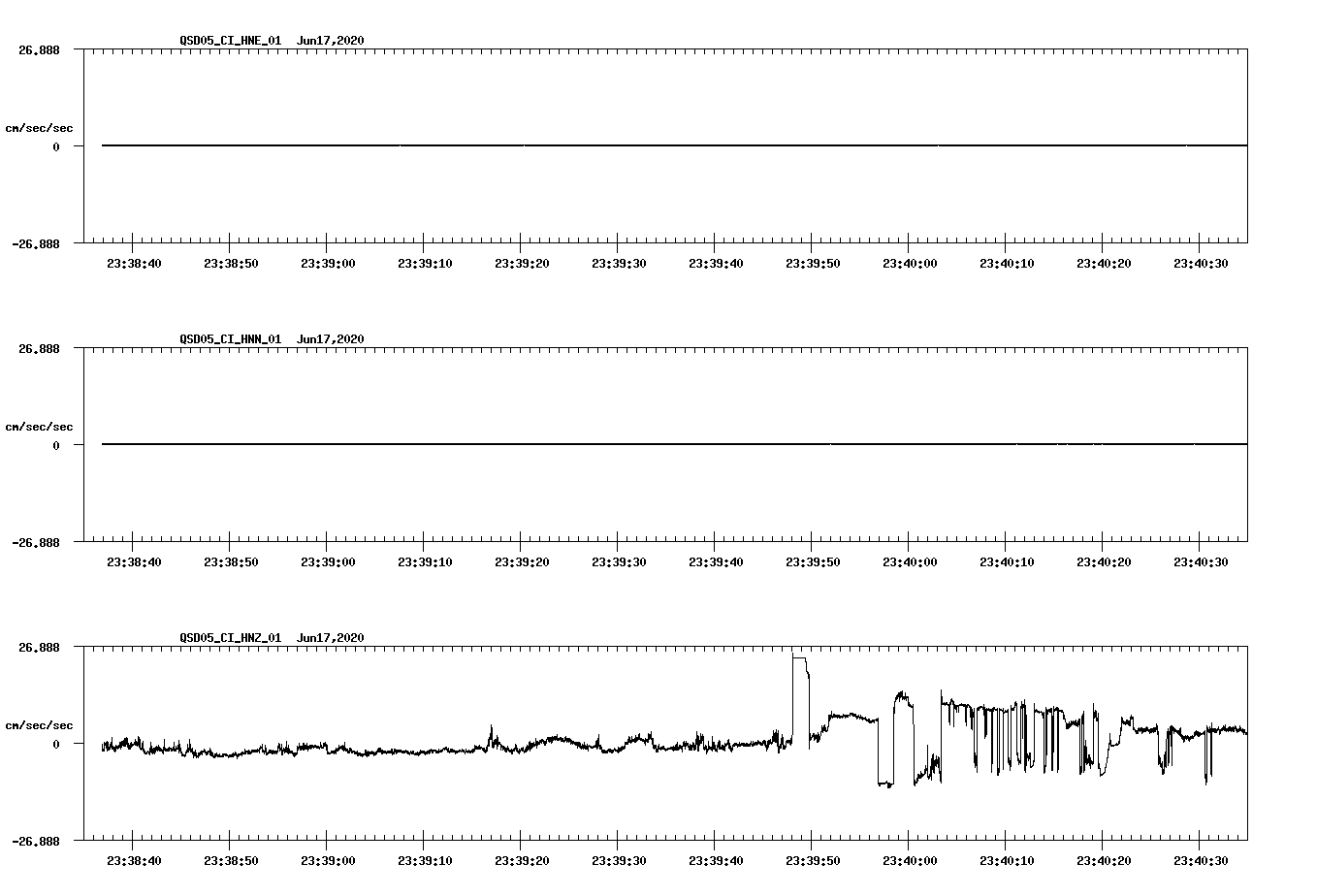Click the Jun17,2020 date on the HNZ plot
This screenshot has height=896, width=1317.
click(331, 638)
